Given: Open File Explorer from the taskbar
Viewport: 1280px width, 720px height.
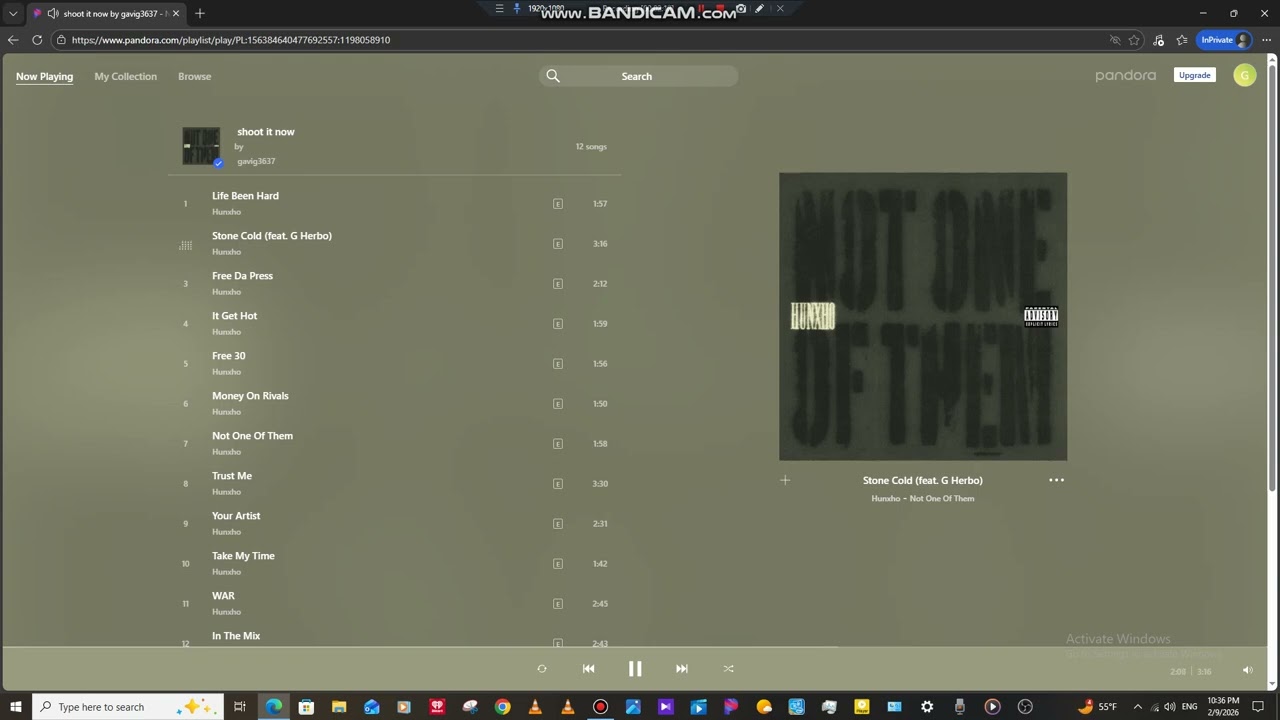Looking at the screenshot, I should pos(339,707).
